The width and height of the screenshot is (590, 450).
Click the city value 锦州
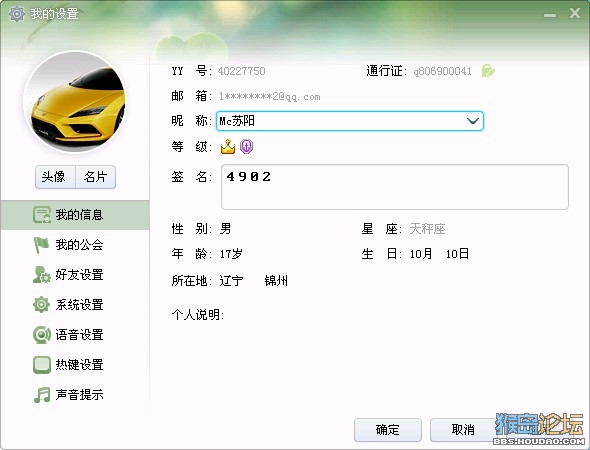(x=276, y=281)
